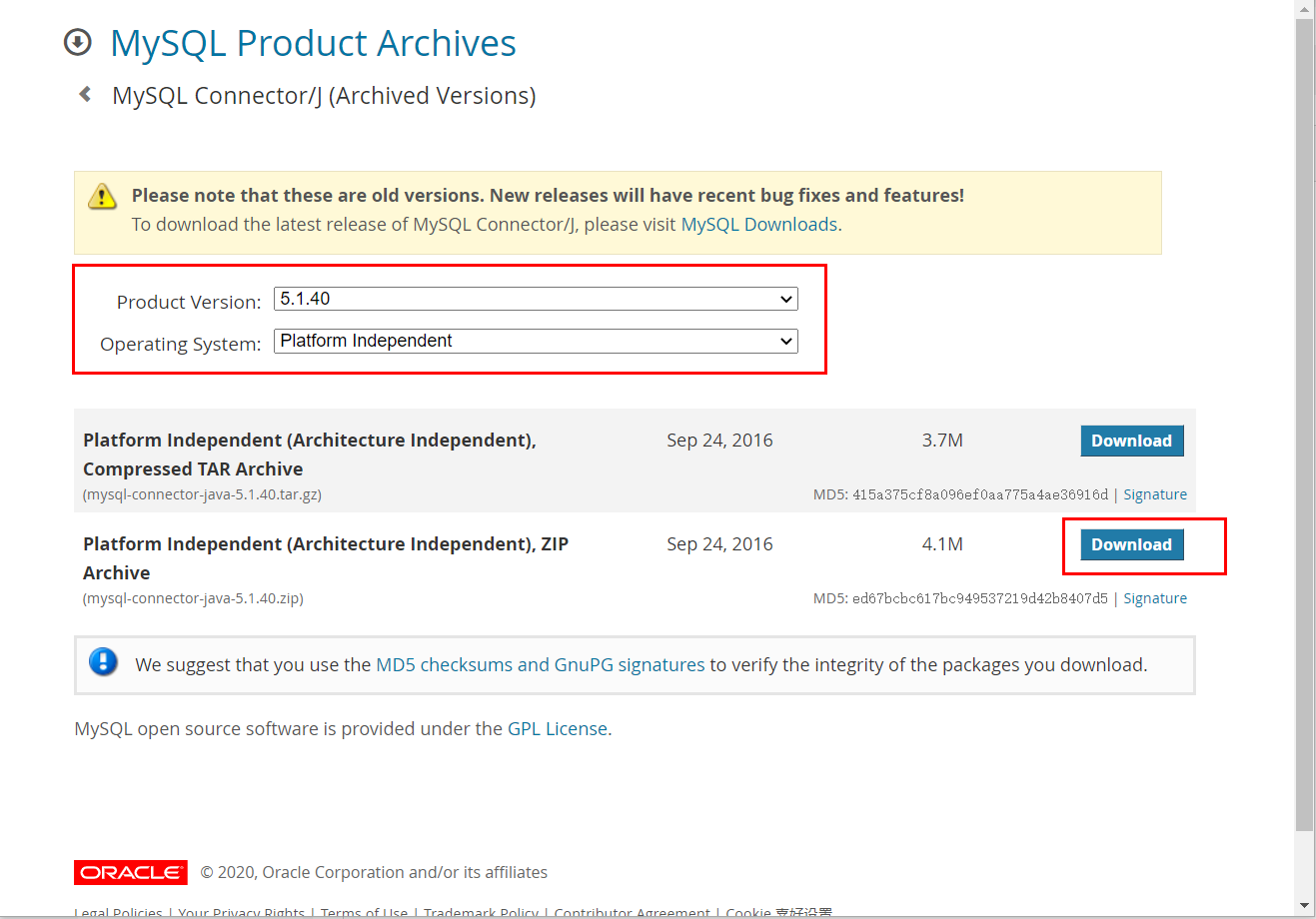Click the blue info exclamation icon

[104, 661]
